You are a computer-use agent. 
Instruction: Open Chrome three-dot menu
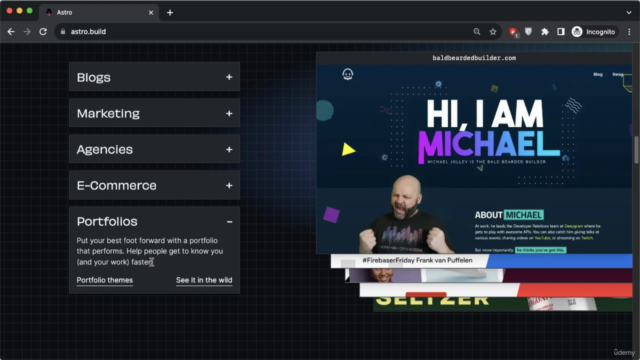click(629, 32)
